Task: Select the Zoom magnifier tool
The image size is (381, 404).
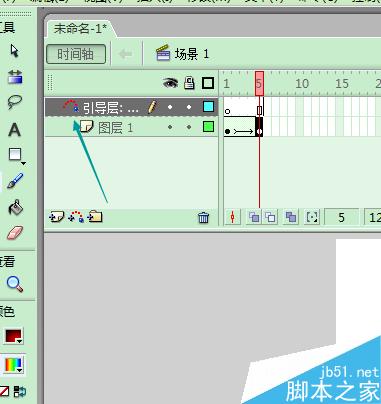Action: click(15, 284)
